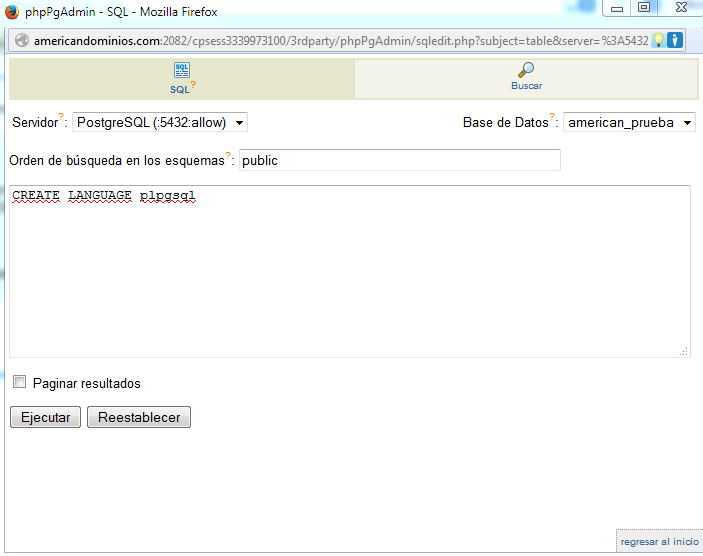Click the lightbulb icon in address bar

tap(658, 40)
